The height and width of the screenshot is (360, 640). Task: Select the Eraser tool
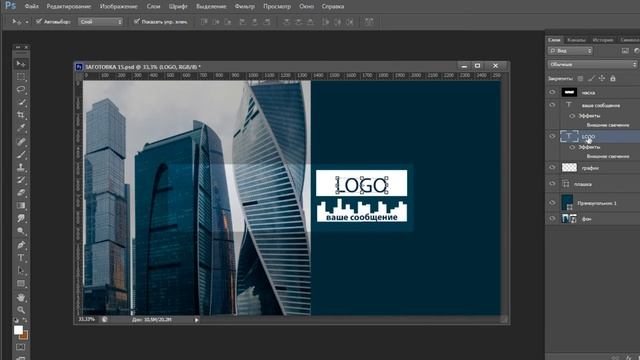(x=20, y=193)
